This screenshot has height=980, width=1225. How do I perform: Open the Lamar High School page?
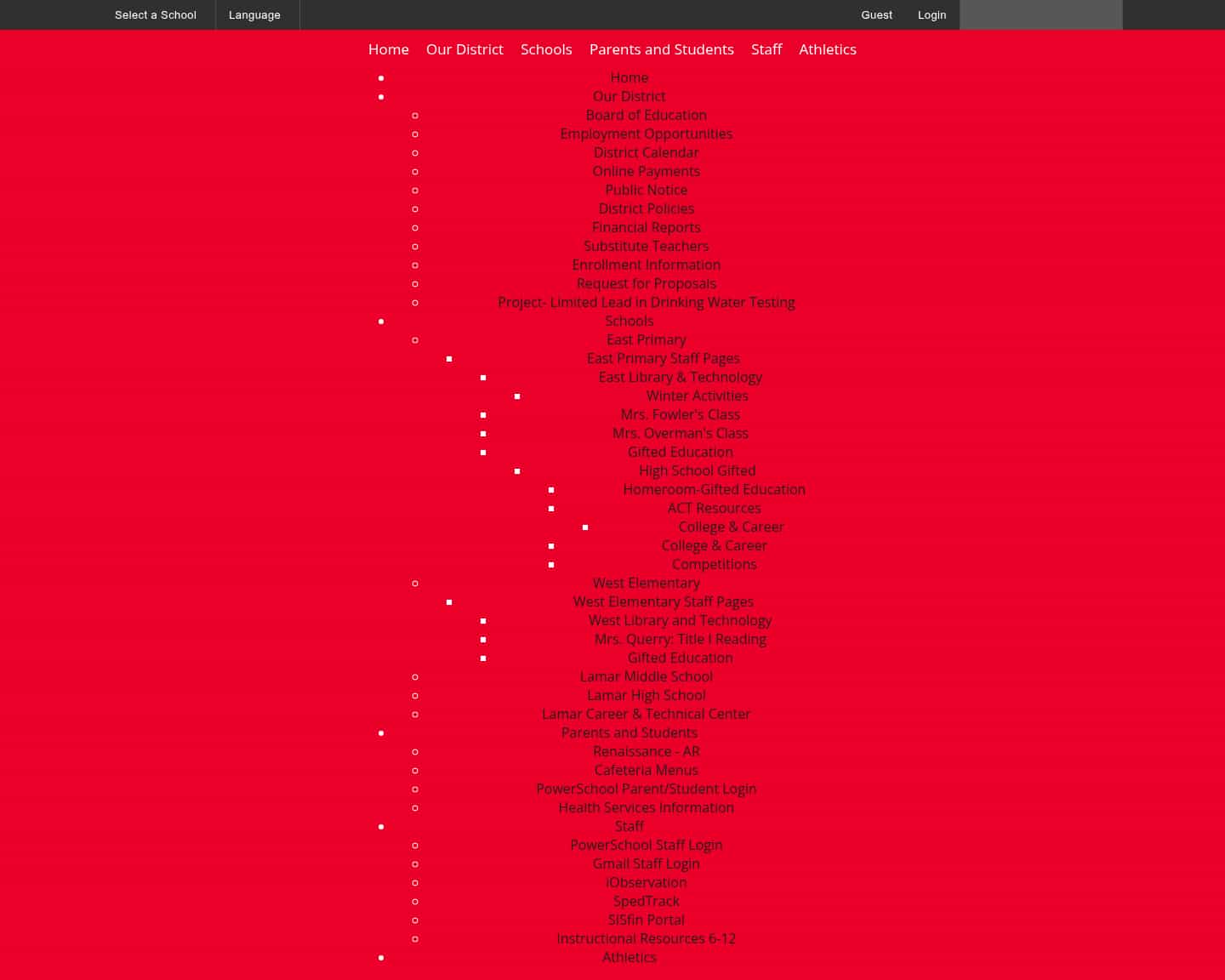pos(646,695)
